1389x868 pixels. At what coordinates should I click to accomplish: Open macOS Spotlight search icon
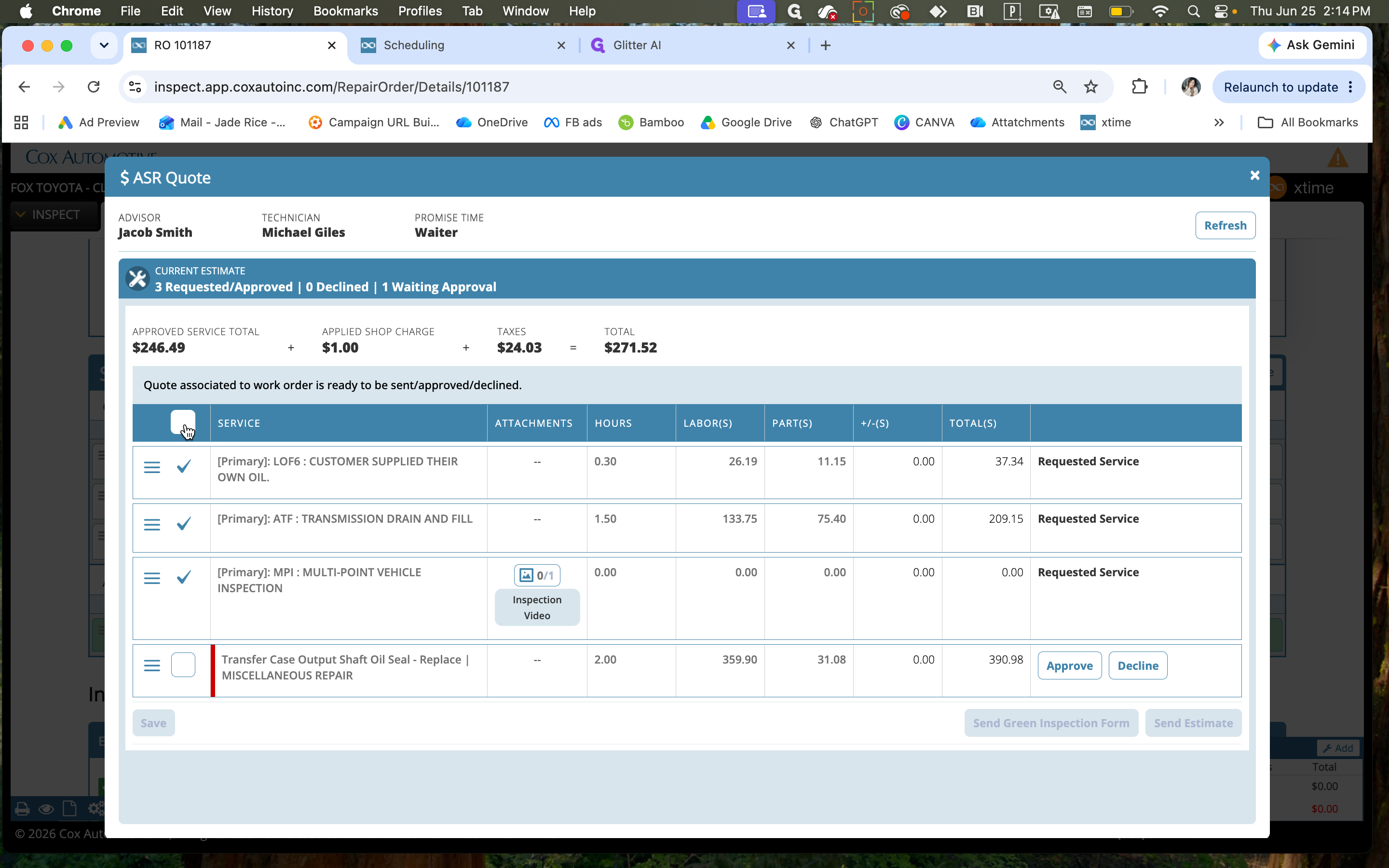pos(1193,12)
